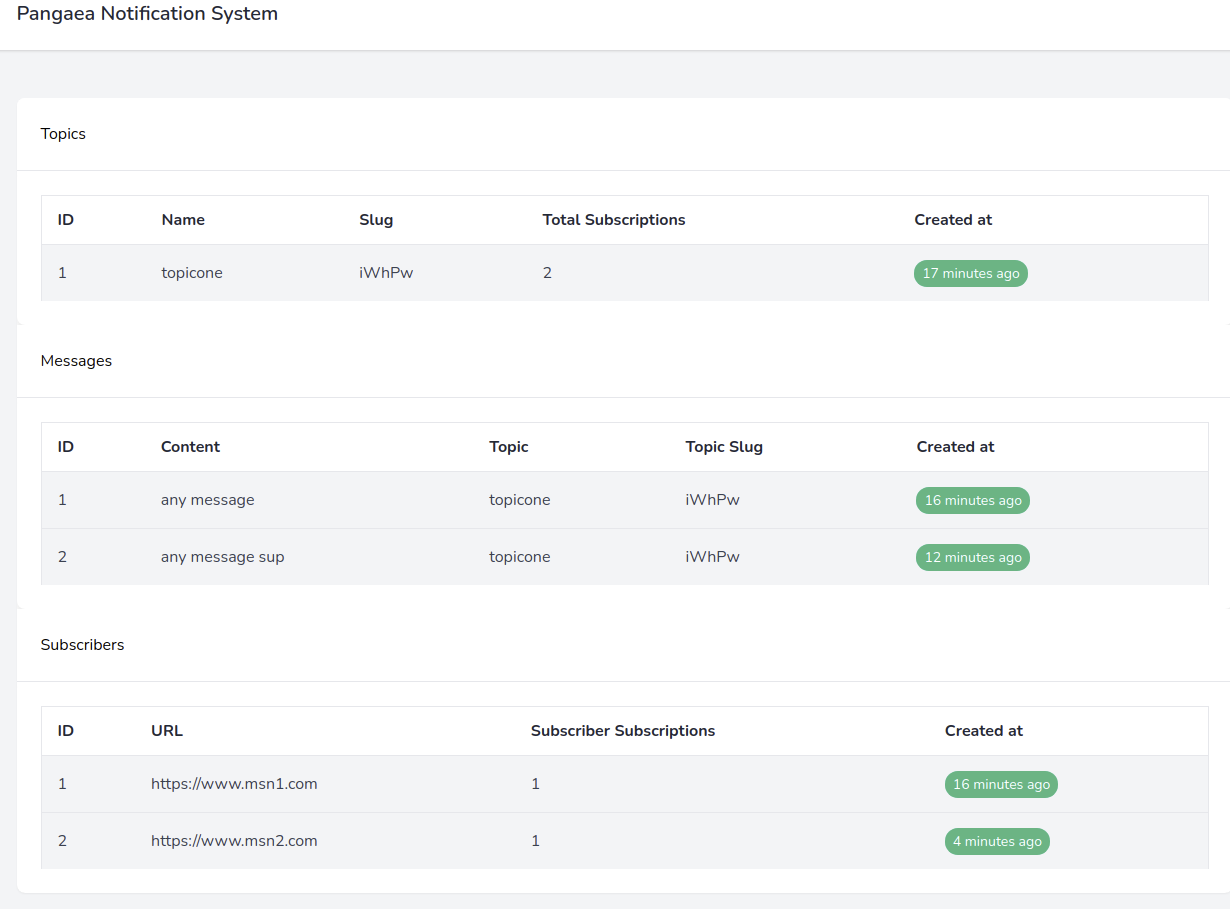Click the 16 minutes ago badge for message 1
1230x909 pixels.
972,500
